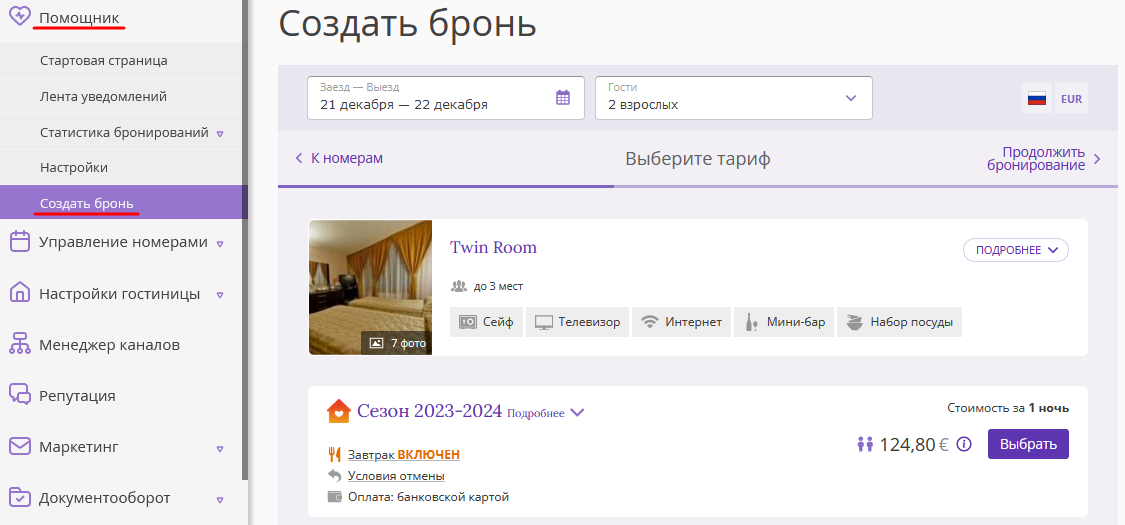
Task: Open Настройки under Помощник
Action: click(x=123, y=167)
